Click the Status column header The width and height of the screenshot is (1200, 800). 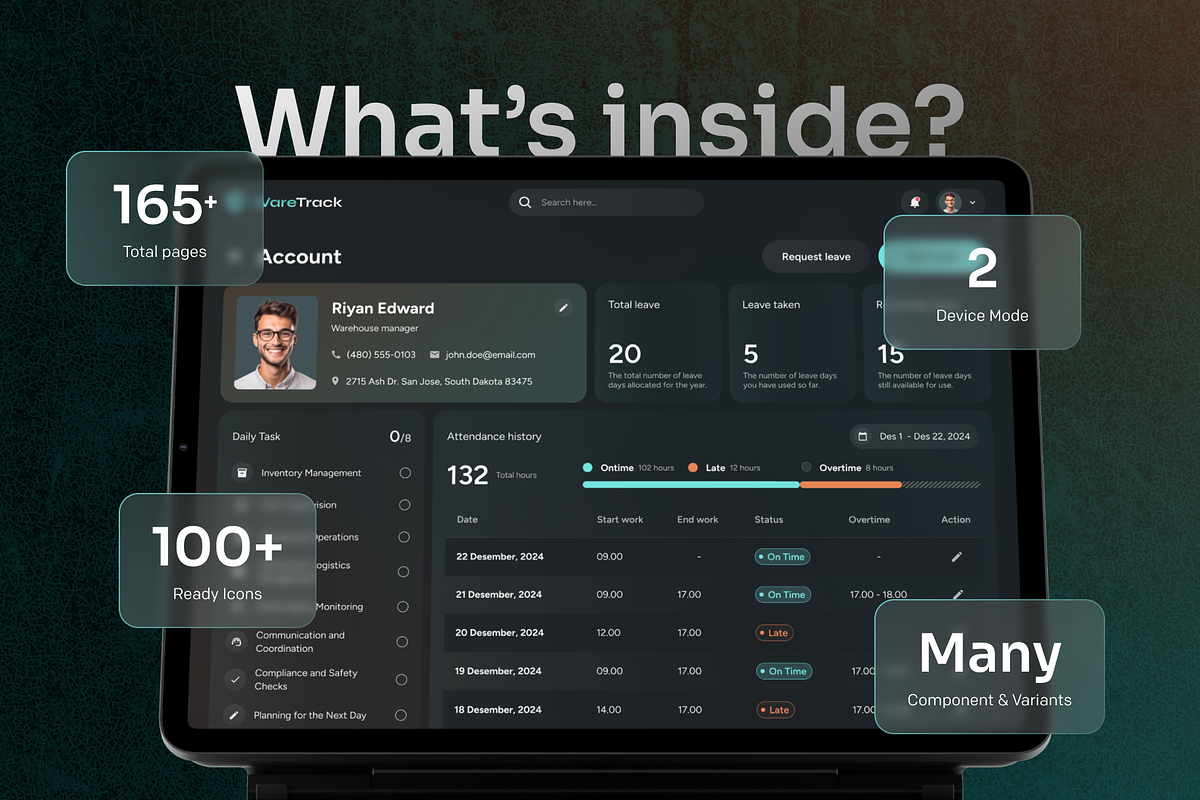(769, 520)
